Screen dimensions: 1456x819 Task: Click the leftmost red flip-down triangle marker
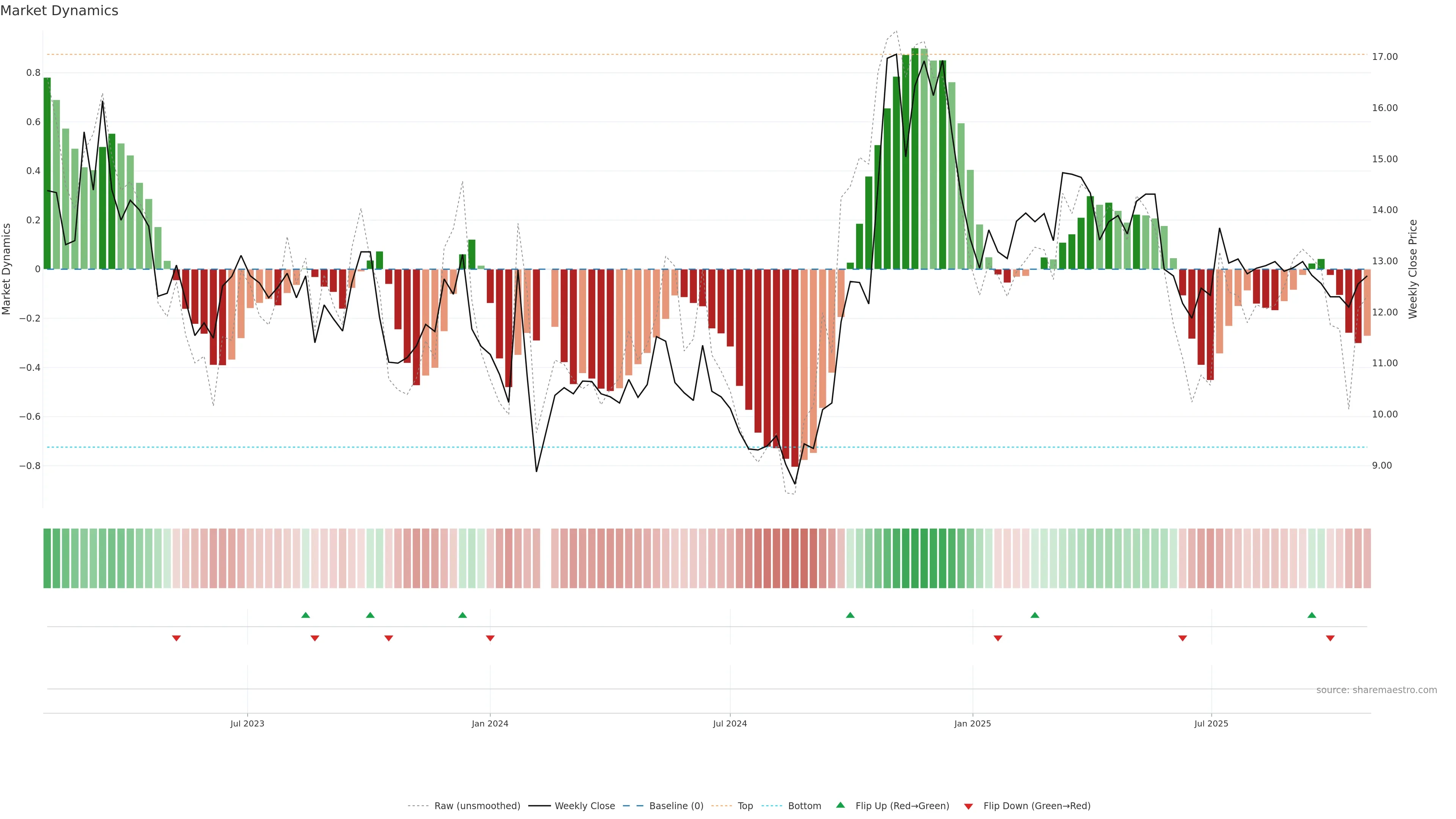click(176, 638)
